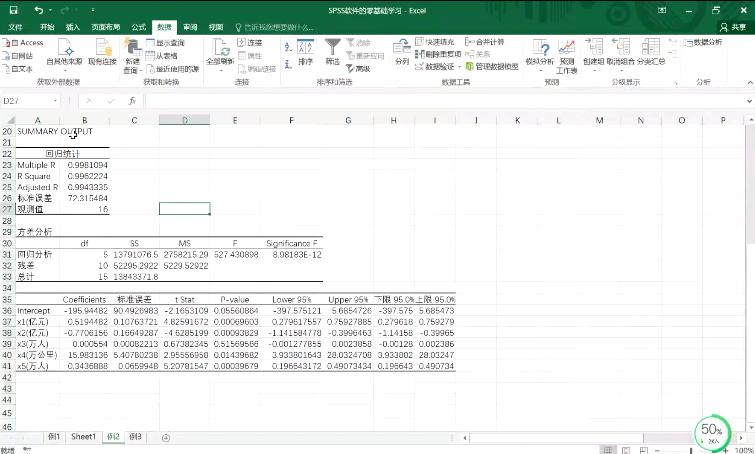Viewport: 755px width, 454px height.
Task: Open 高级 advanced filter
Action: click(x=359, y=69)
